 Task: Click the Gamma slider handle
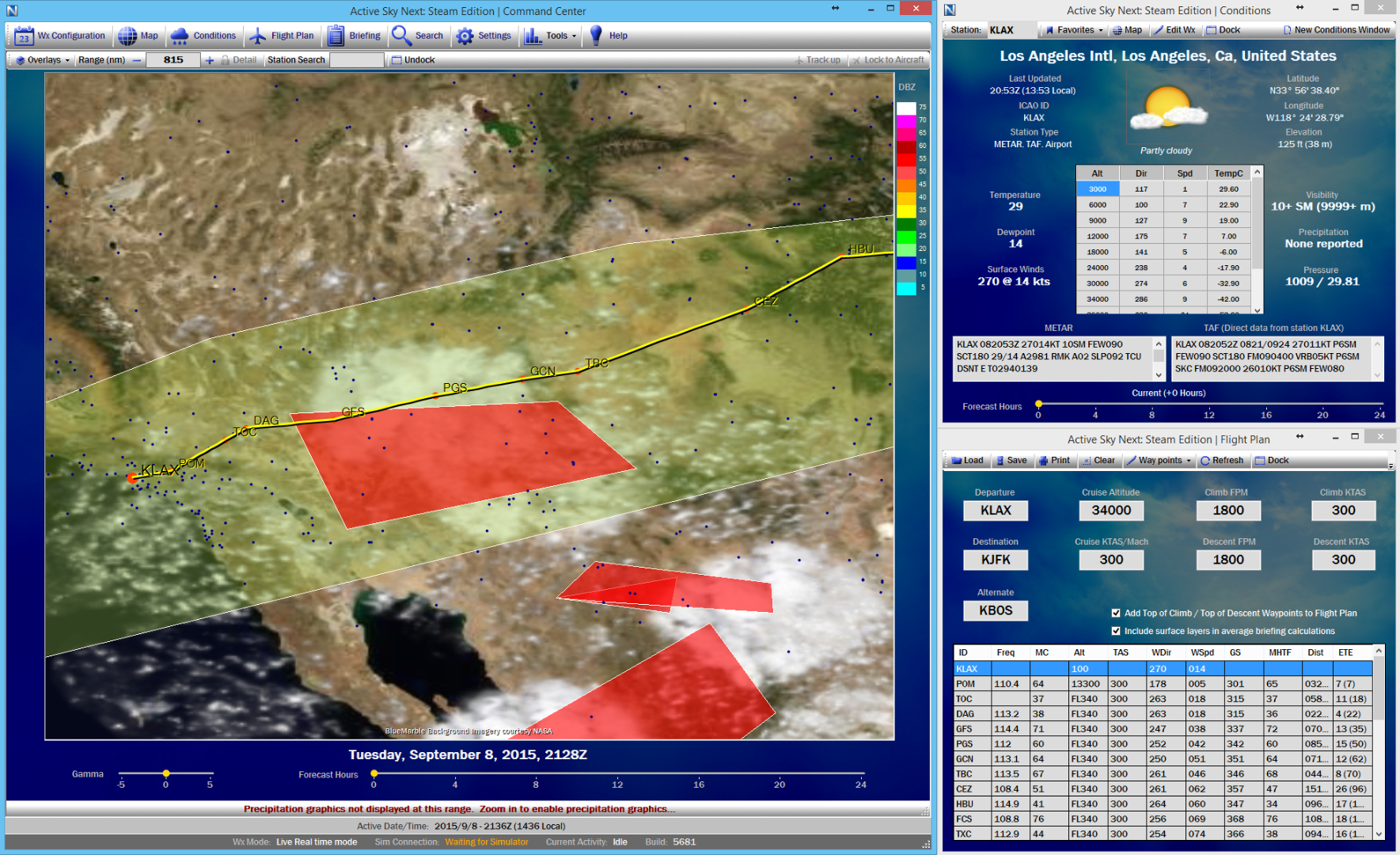165,774
